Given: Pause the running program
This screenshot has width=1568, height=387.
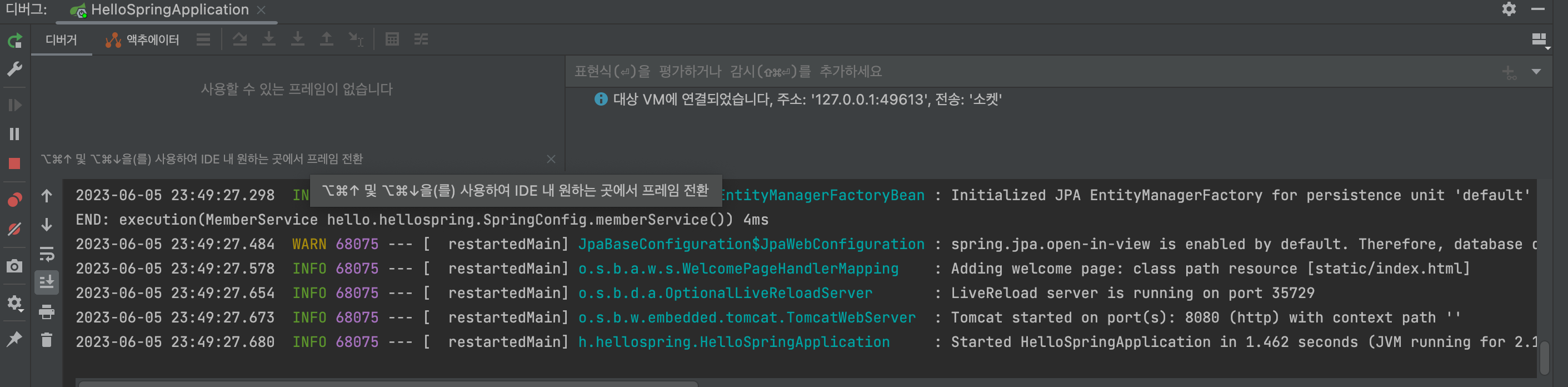Looking at the screenshot, I should tap(14, 134).
